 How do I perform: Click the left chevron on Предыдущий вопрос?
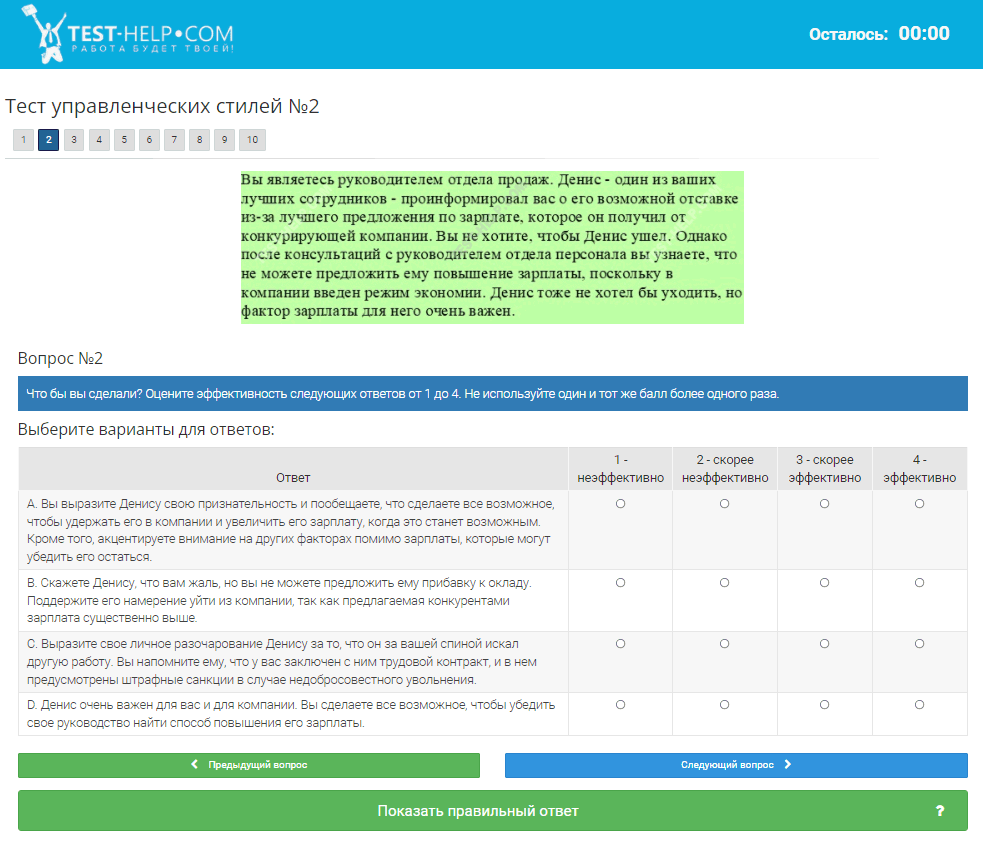point(194,764)
